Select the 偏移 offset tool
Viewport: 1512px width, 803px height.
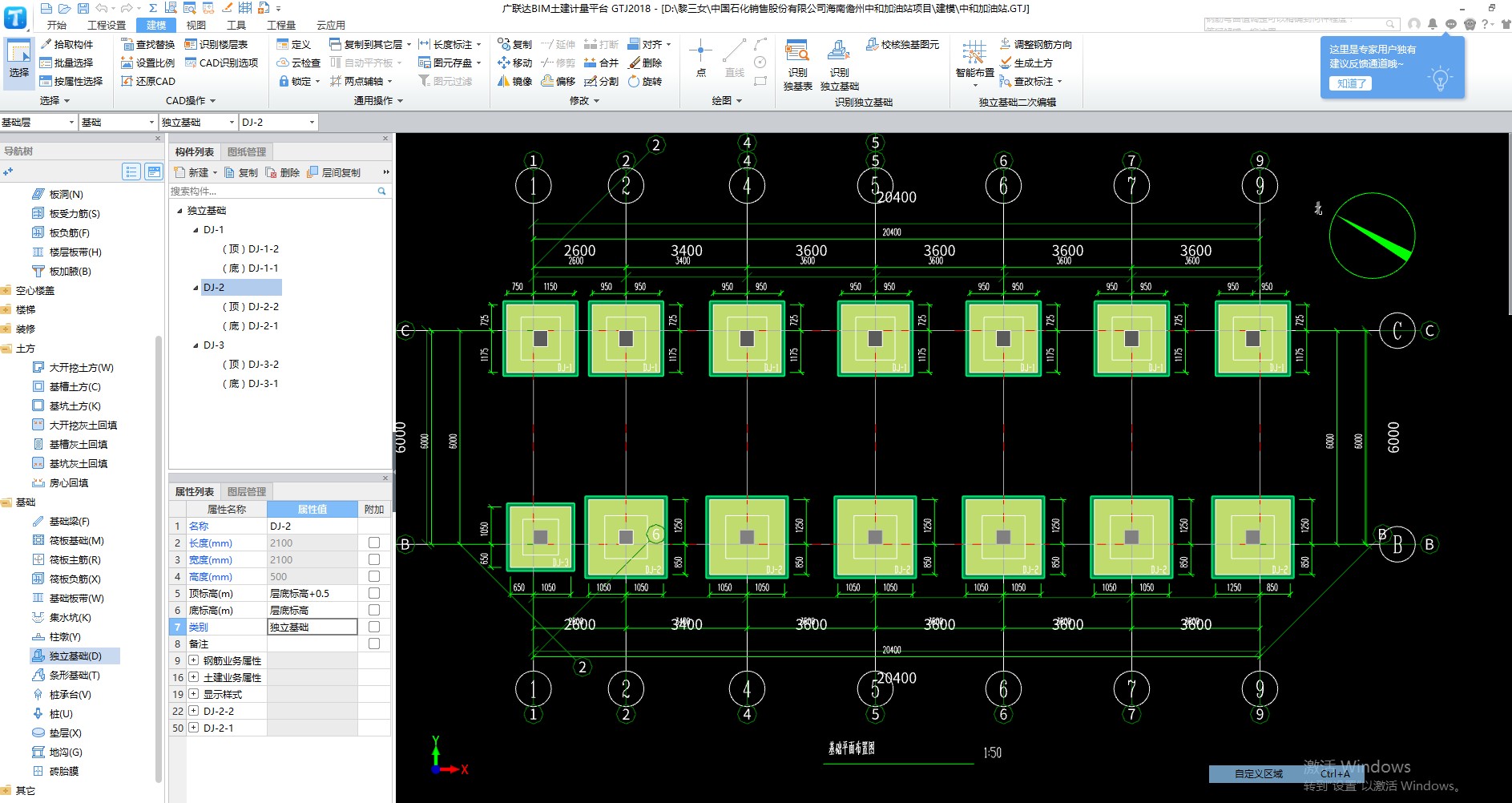pyautogui.click(x=558, y=81)
